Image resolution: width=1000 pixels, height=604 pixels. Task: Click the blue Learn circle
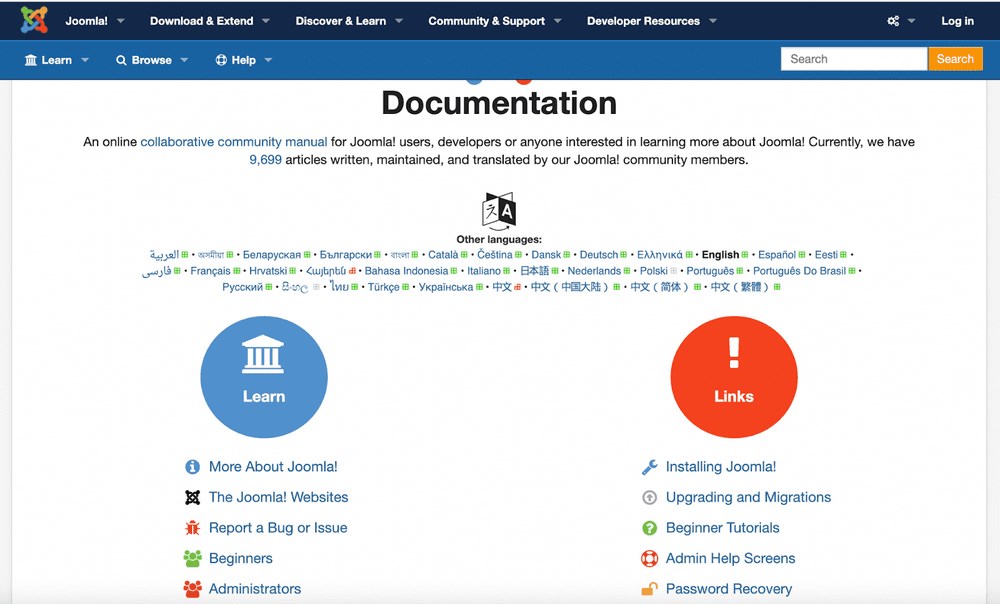[264, 377]
